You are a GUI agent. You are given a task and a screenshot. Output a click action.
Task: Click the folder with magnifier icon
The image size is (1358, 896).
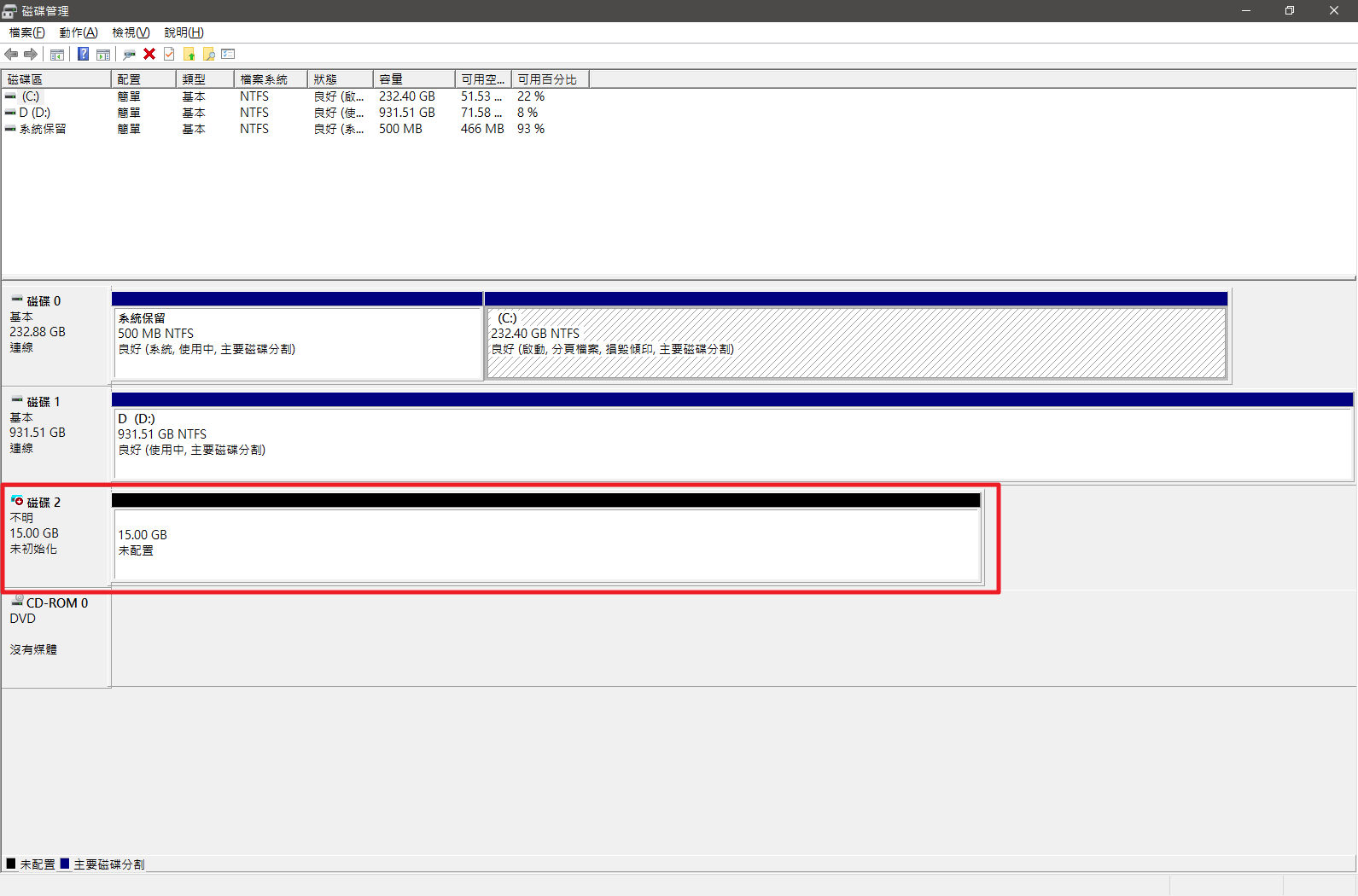[208, 55]
